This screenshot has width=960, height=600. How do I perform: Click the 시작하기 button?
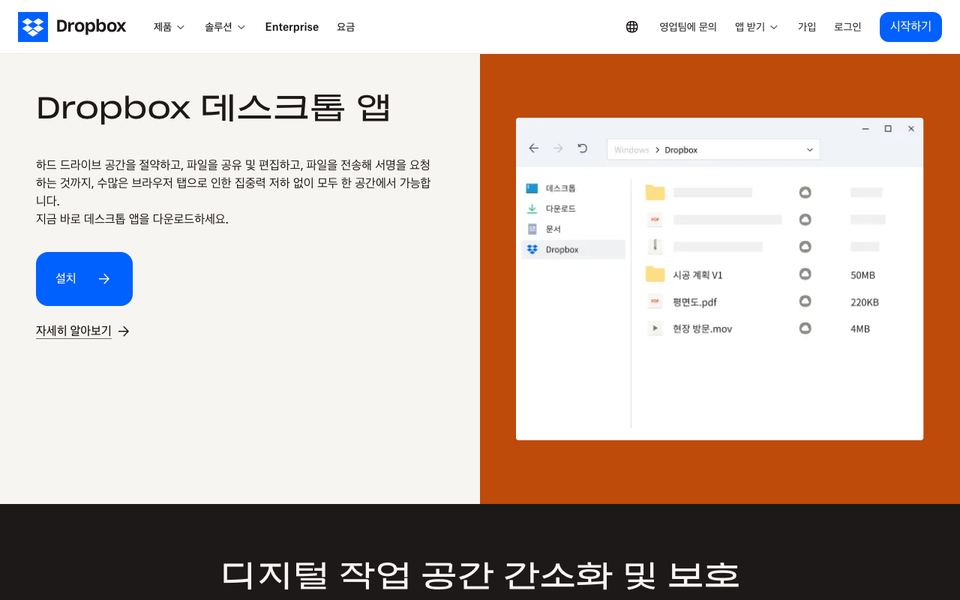[x=910, y=27]
